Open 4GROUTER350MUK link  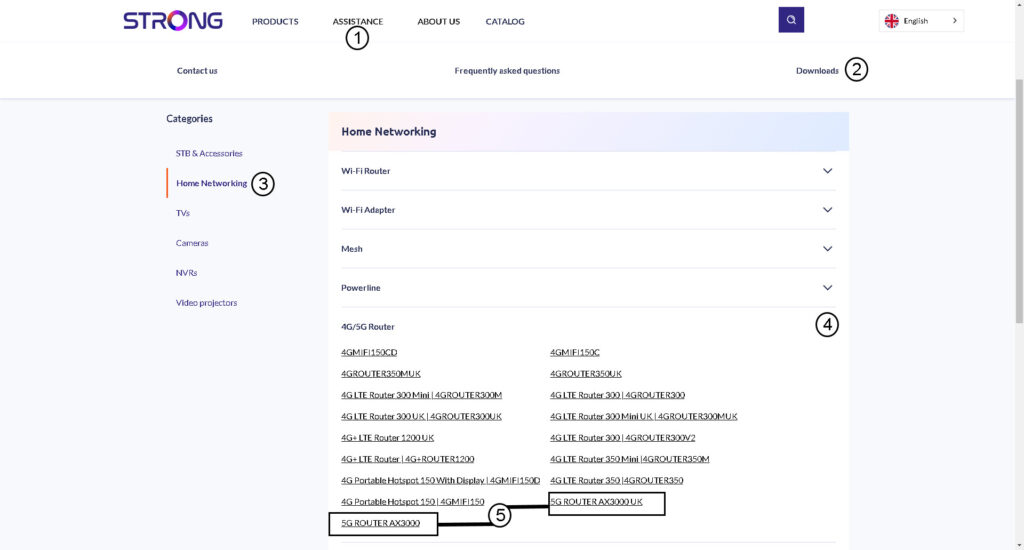[x=381, y=374]
